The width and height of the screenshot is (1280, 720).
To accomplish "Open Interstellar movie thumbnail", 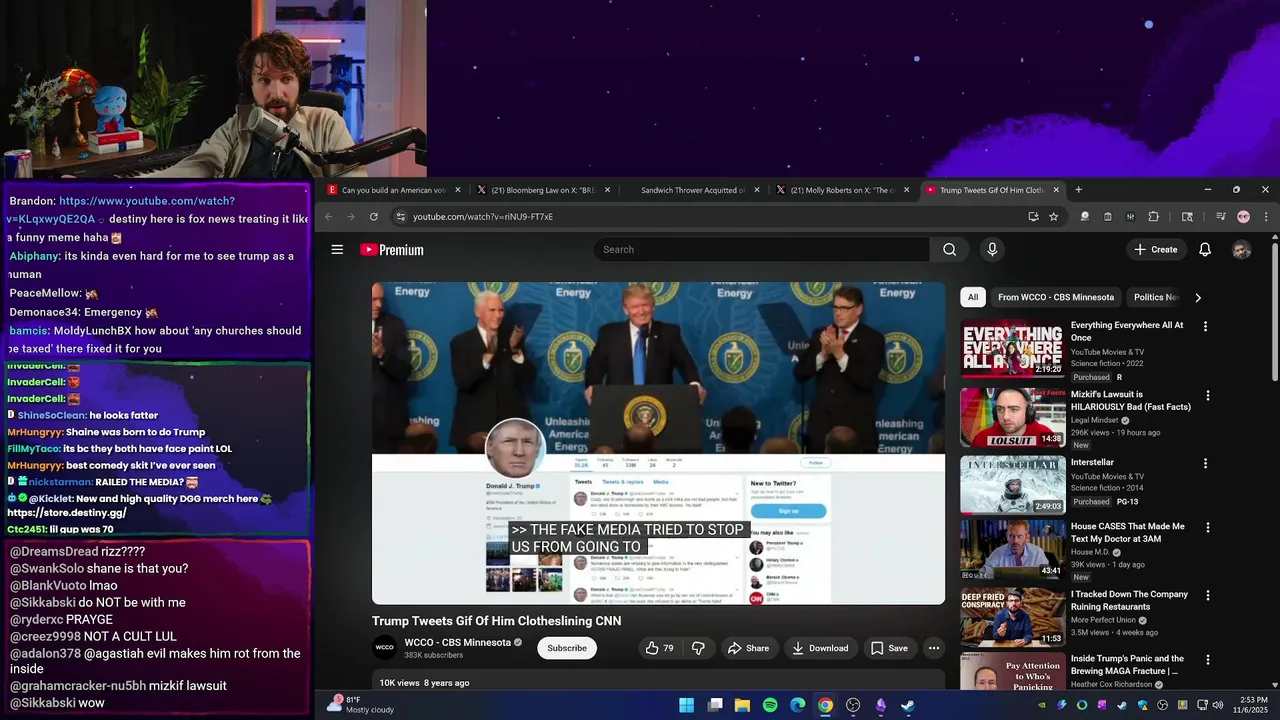I will coord(1013,485).
